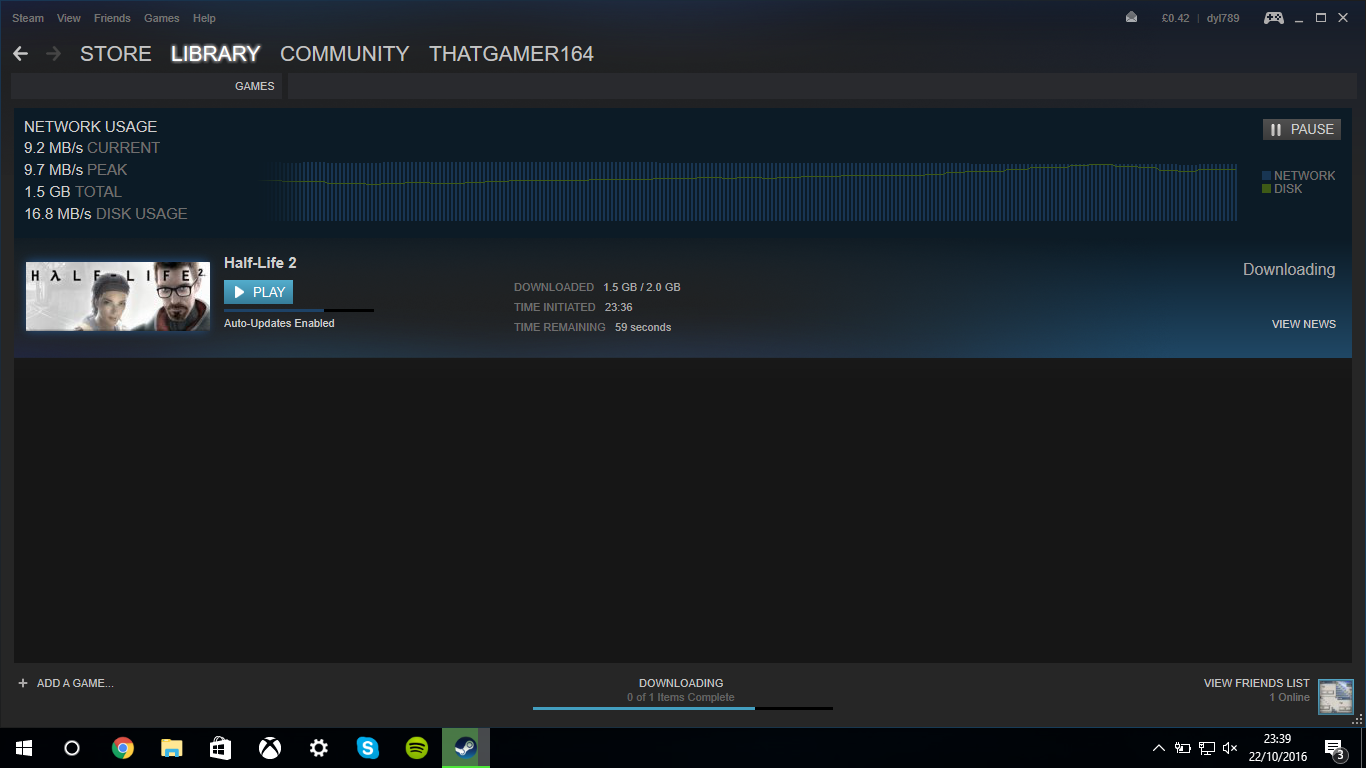Viewport: 1366px width, 768px height.
Task: Open Spotify from taskbar
Action: [x=417, y=748]
